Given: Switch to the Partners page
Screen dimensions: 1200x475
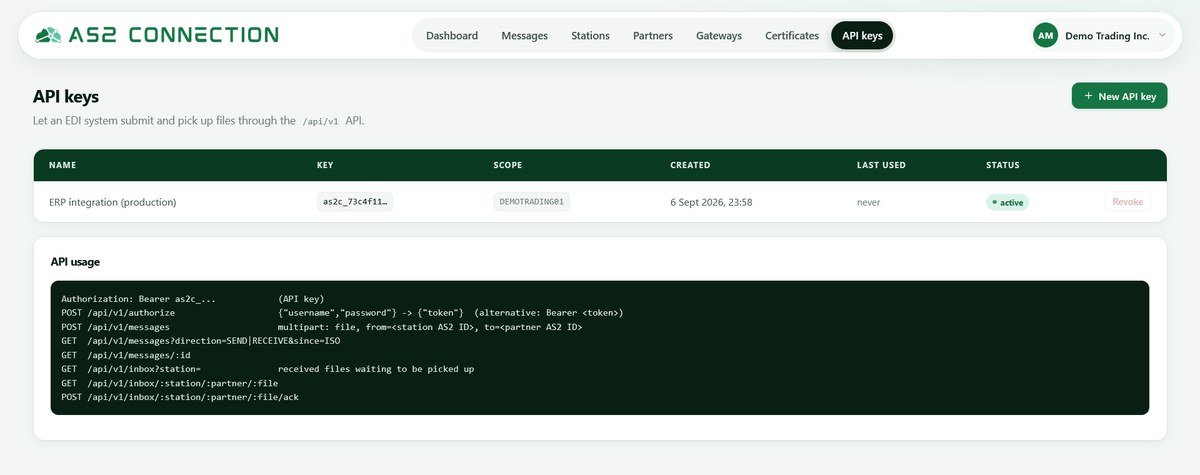Looking at the screenshot, I should click(653, 35).
